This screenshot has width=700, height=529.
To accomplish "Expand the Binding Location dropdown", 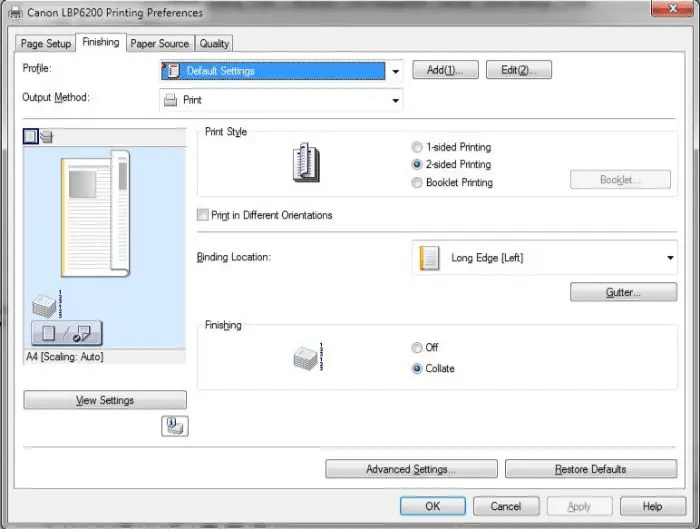I will point(670,258).
